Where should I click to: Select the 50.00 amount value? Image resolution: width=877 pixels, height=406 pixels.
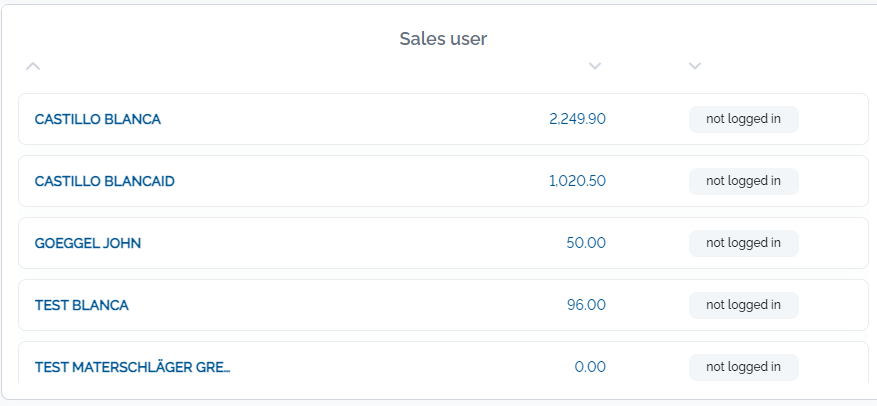point(586,243)
